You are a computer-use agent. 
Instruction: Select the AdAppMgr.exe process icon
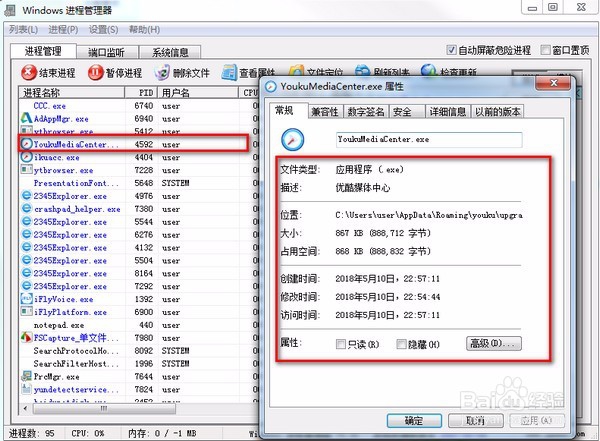pos(26,118)
